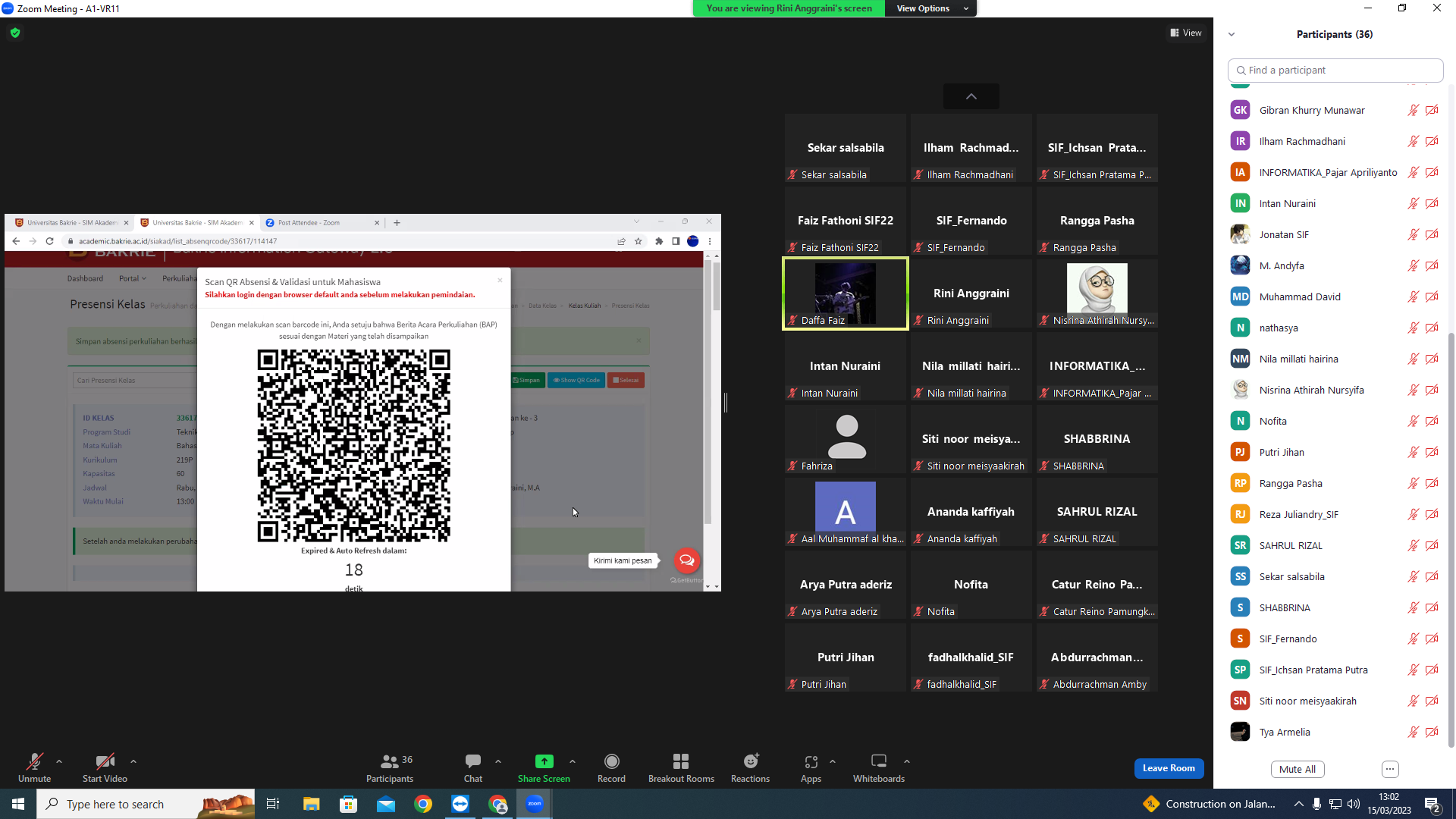
Task: Click the Start Video camera icon
Action: 105,761
